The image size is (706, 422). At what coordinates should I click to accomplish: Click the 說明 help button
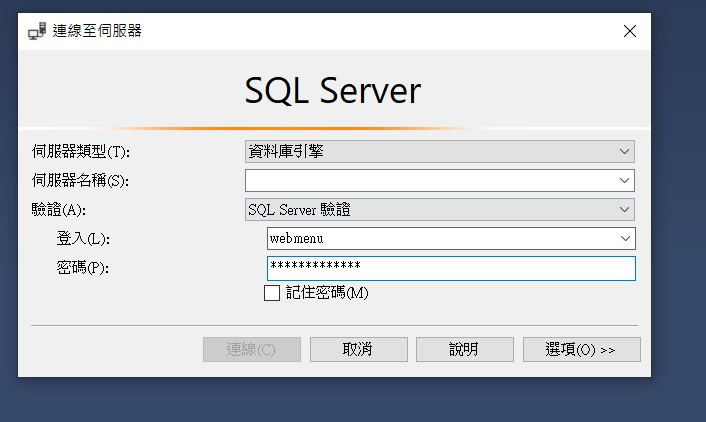pos(465,349)
